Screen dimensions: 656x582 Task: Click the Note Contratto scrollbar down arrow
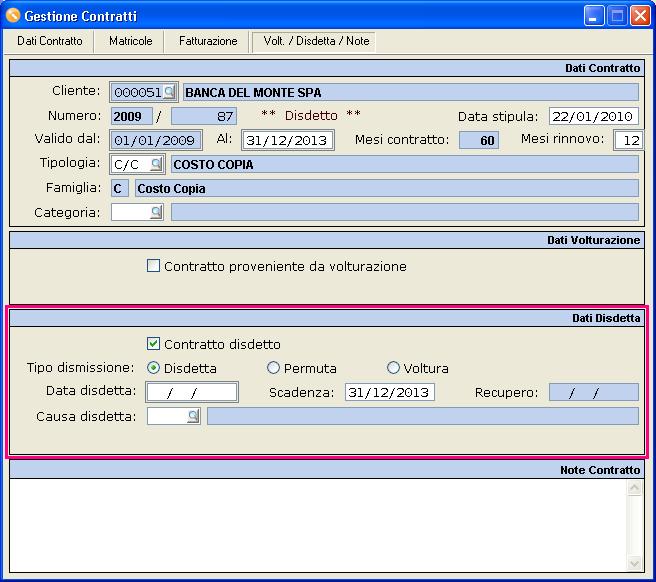click(634, 563)
